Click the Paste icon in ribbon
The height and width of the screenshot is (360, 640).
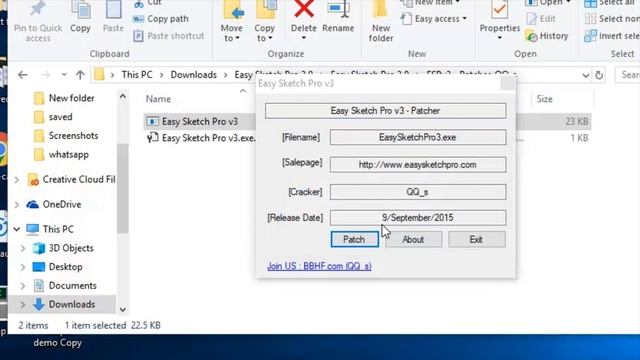(x=113, y=9)
